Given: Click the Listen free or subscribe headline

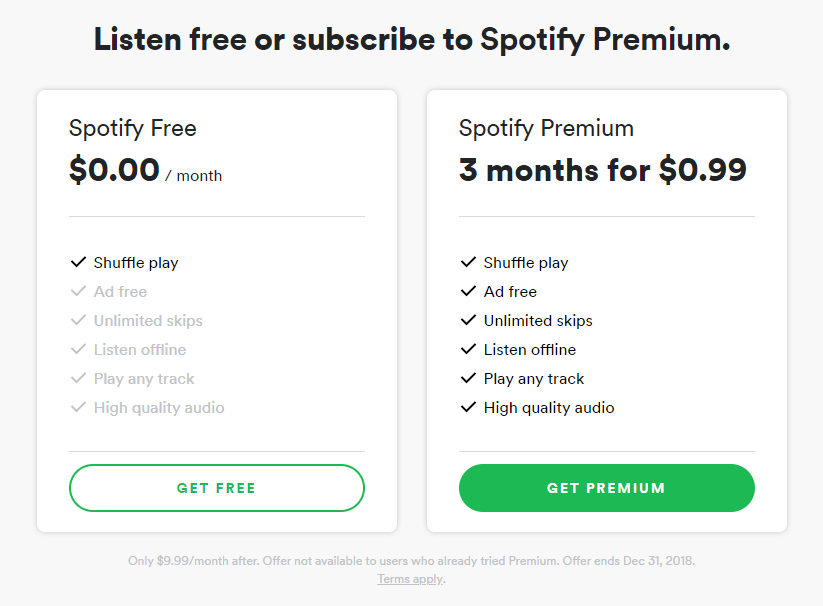Looking at the screenshot, I should point(412,40).
